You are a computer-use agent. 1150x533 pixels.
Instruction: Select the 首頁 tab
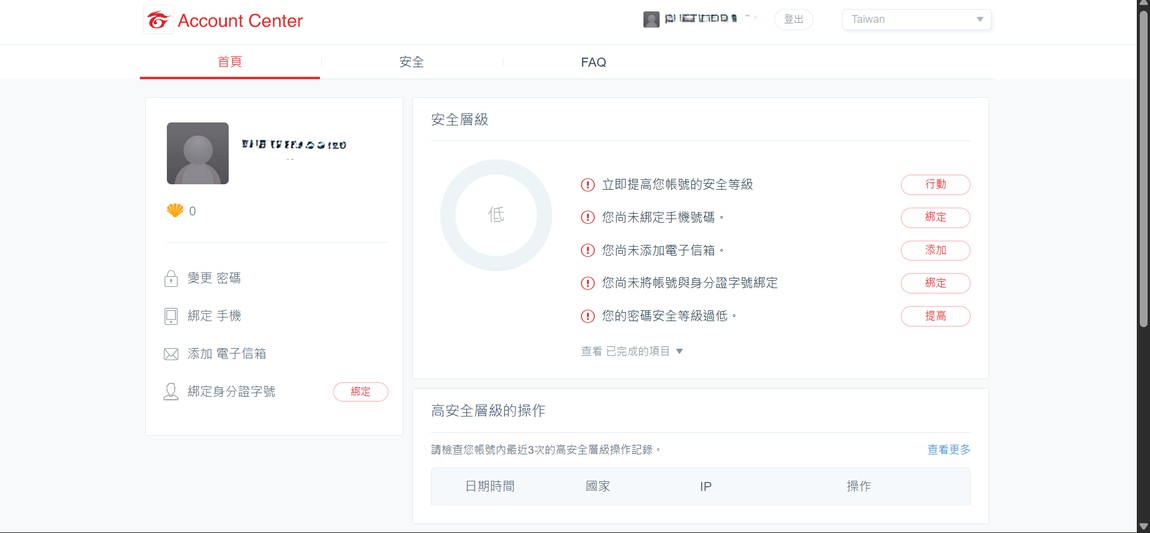pyautogui.click(x=230, y=62)
